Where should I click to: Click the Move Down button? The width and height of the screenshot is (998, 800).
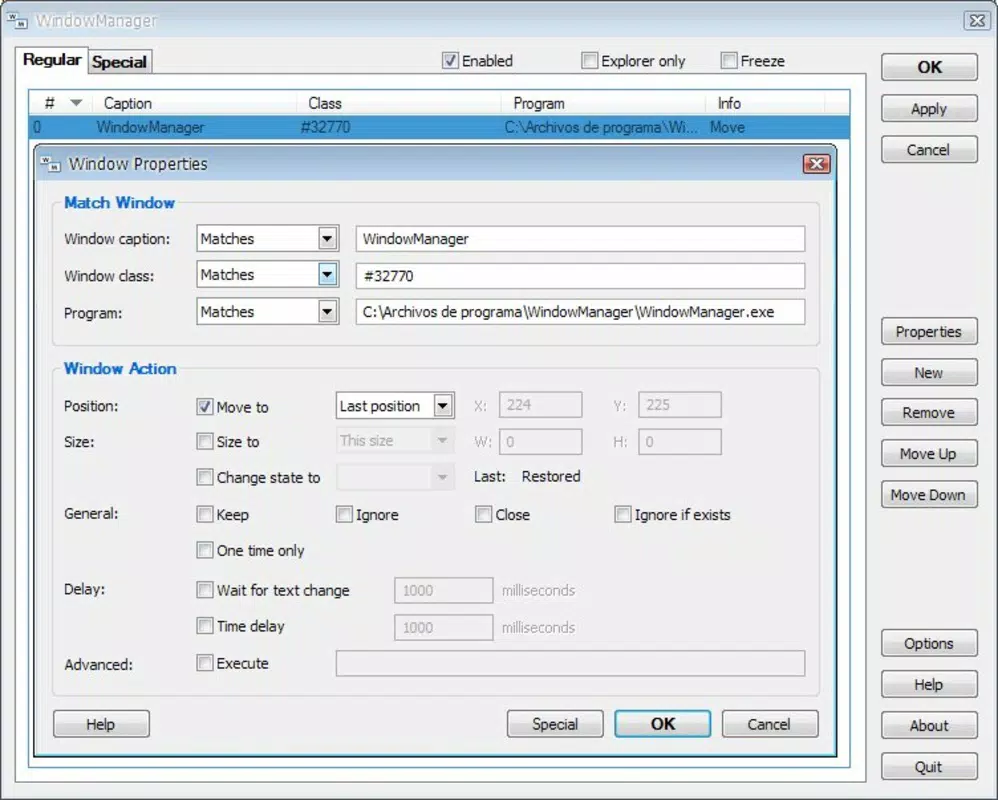(x=929, y=495)
